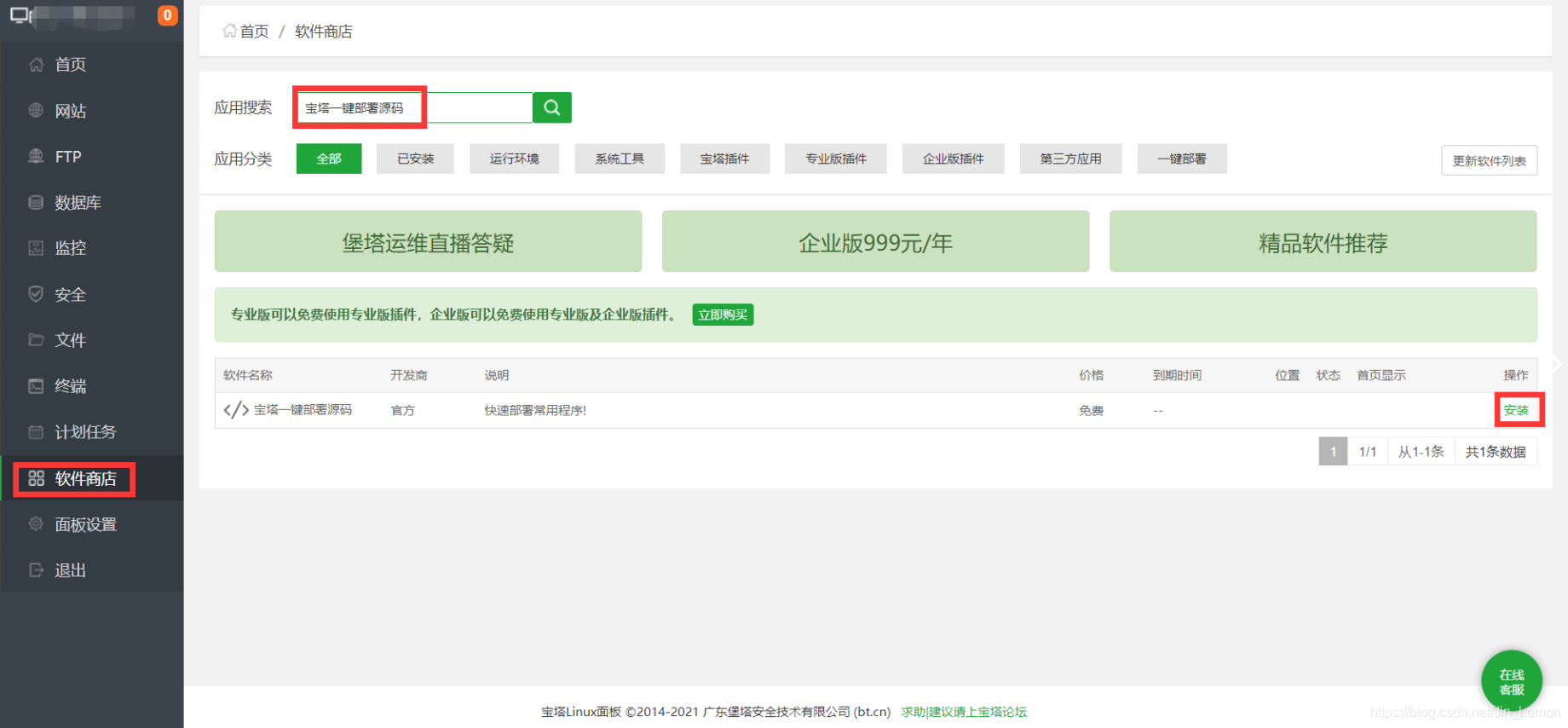
Task: Click the 软件名称 column header
Action: coord(248,375)
